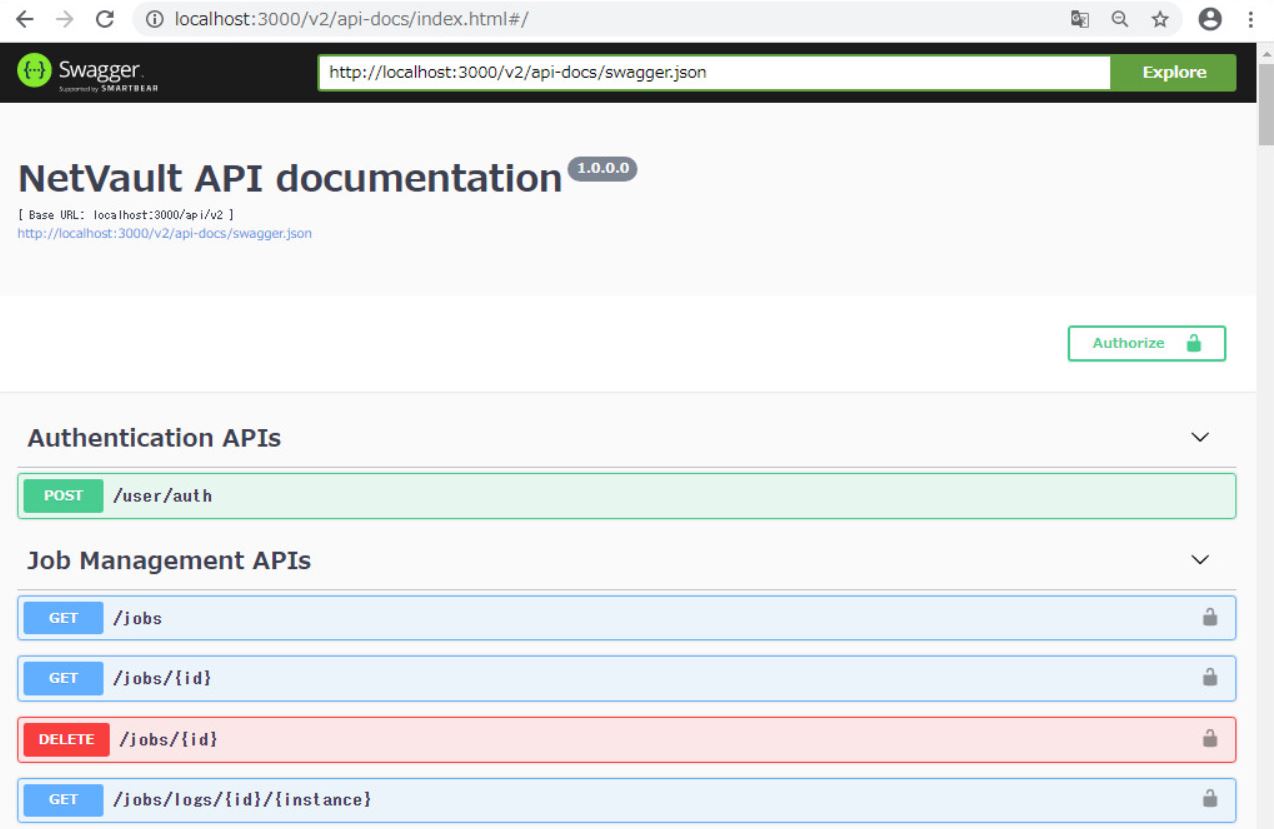Open the swagger.json link under the title
The height and width of the screenshot is (829, 1274).
click(x=165, y=233)
